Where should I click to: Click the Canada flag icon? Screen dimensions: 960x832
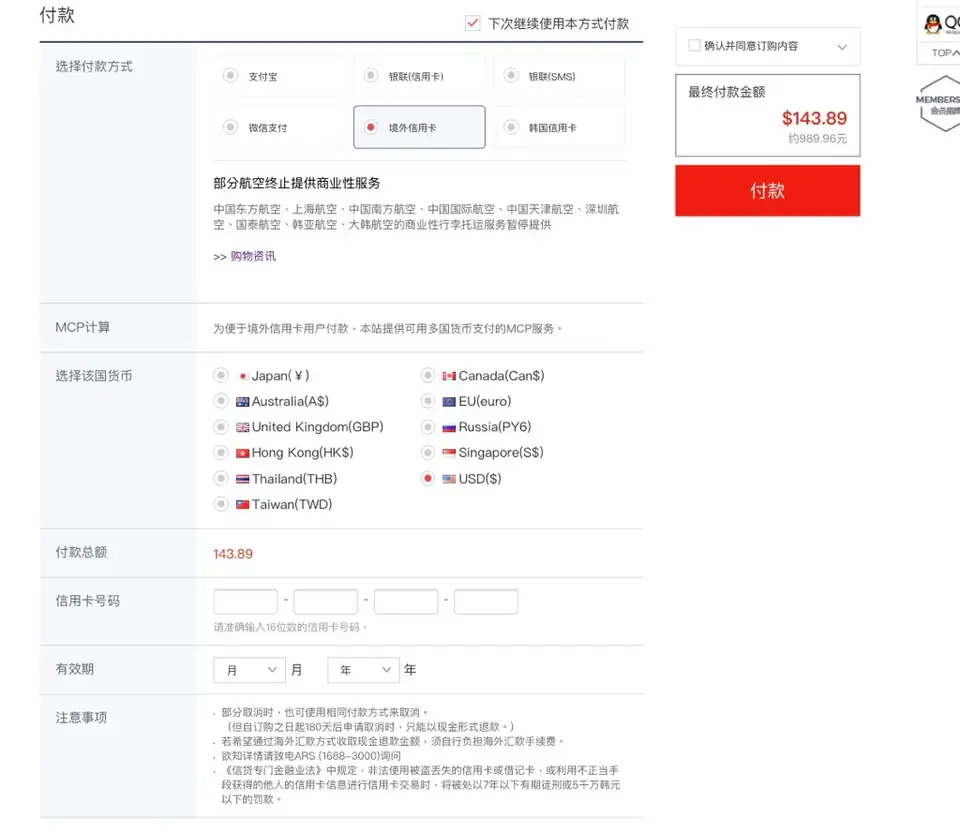[449, 376]
